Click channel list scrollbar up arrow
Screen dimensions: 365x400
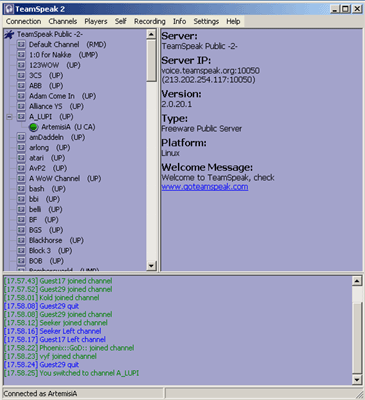[151, 34]
